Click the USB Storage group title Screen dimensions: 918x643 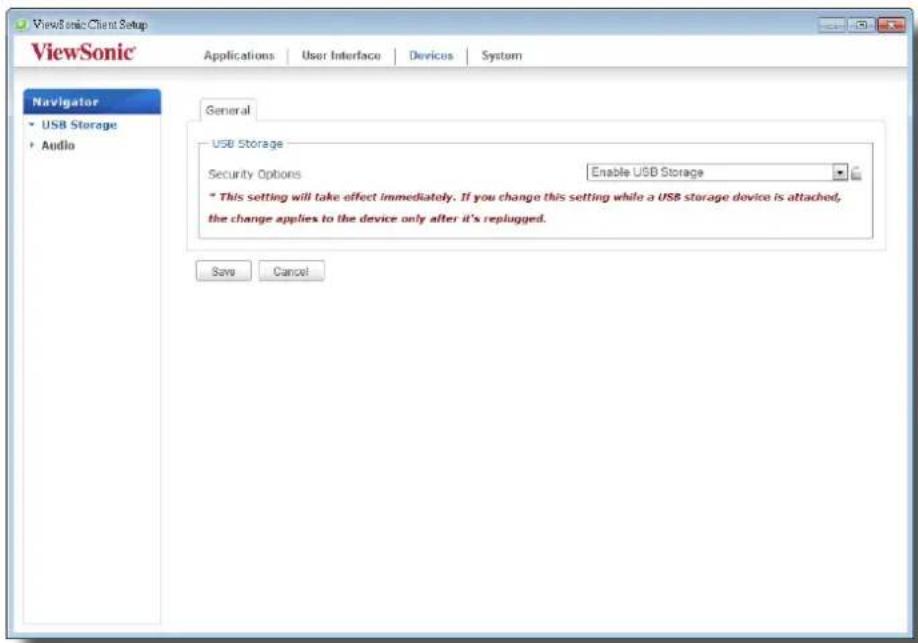tap(247, 143)
